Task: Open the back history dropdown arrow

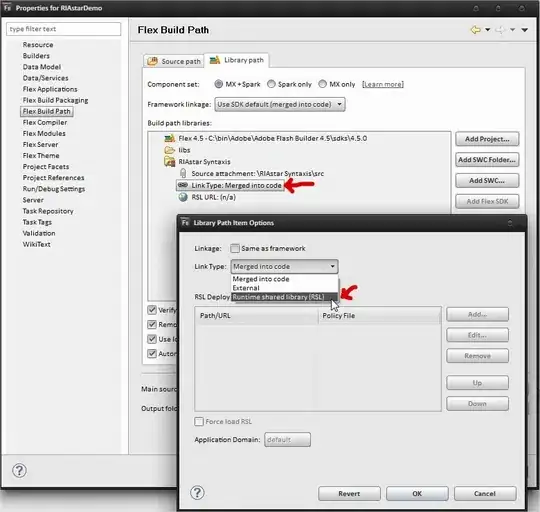Action: point(488,30)
